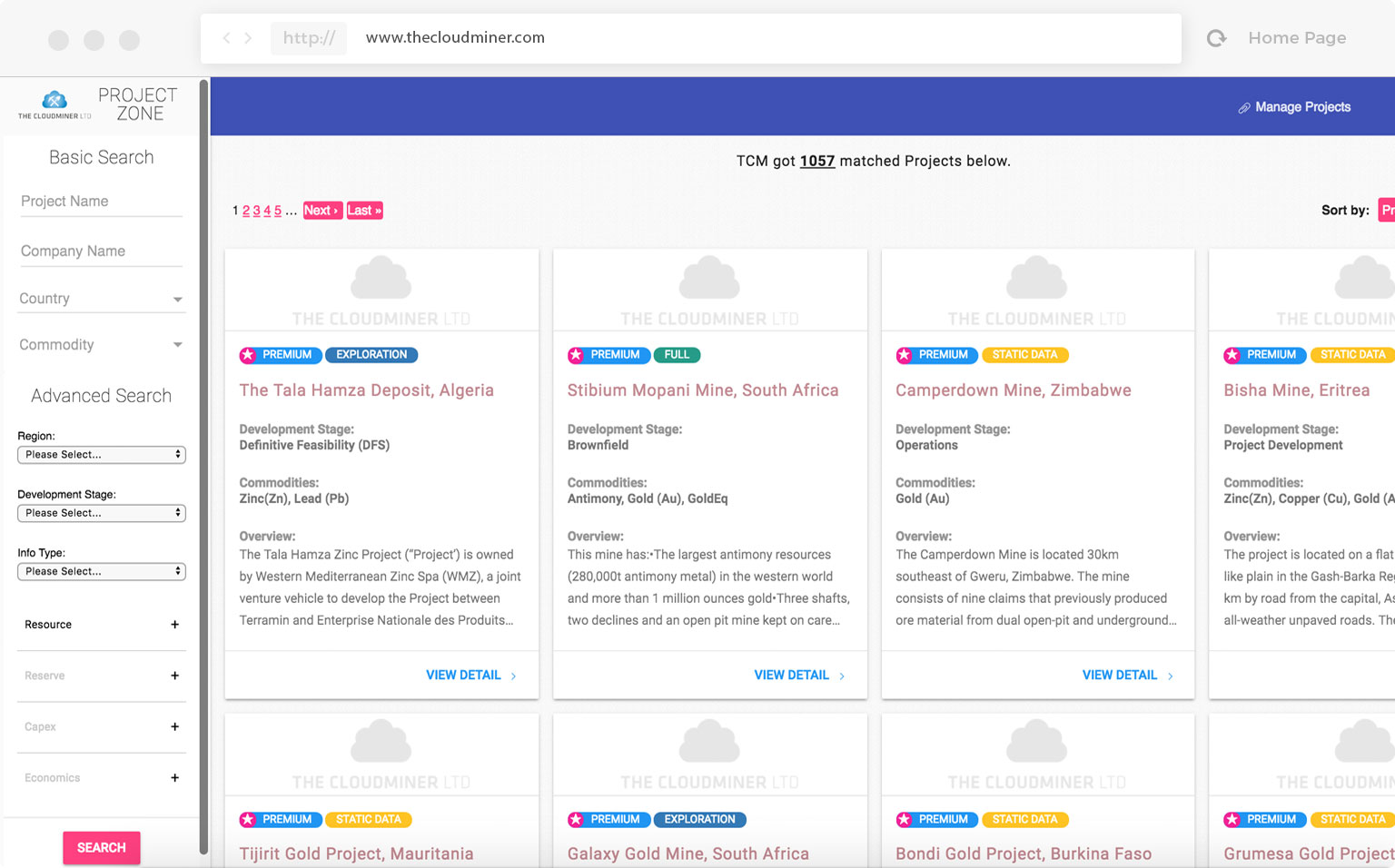Click plus icon next to Resource
Viewport: 1395px width, 868px height.
[x=174, y=625]
